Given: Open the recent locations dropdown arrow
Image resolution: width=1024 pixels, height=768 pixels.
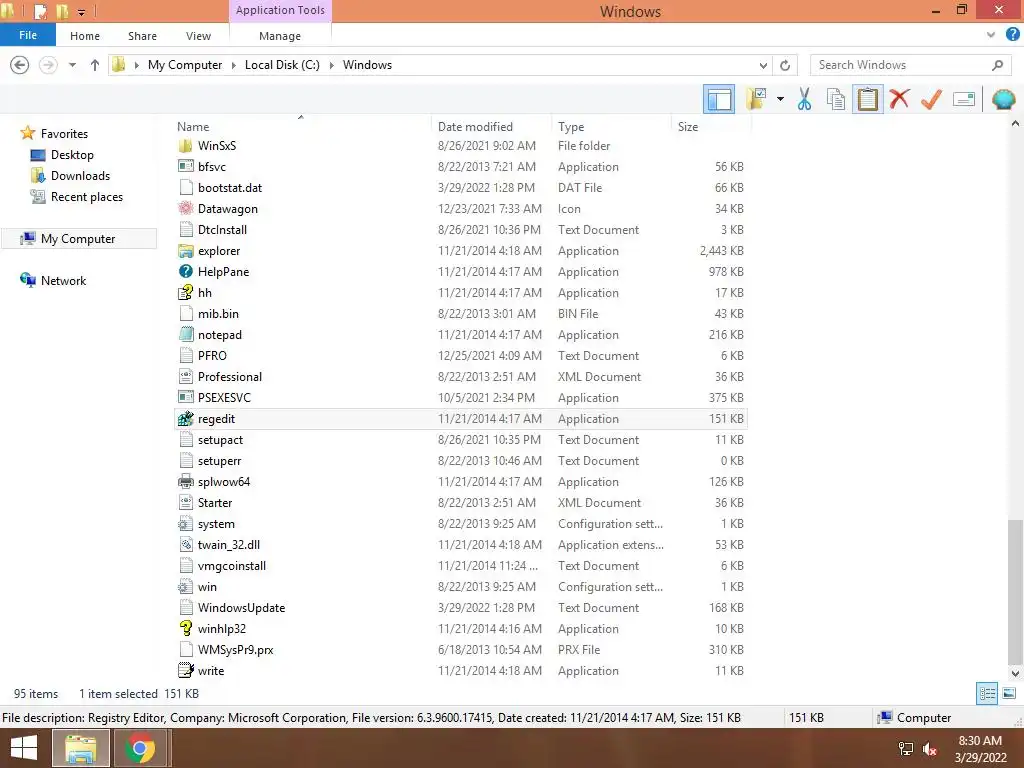Looking at the screenshot, I should pyautogui.click(x=72, y=65).
